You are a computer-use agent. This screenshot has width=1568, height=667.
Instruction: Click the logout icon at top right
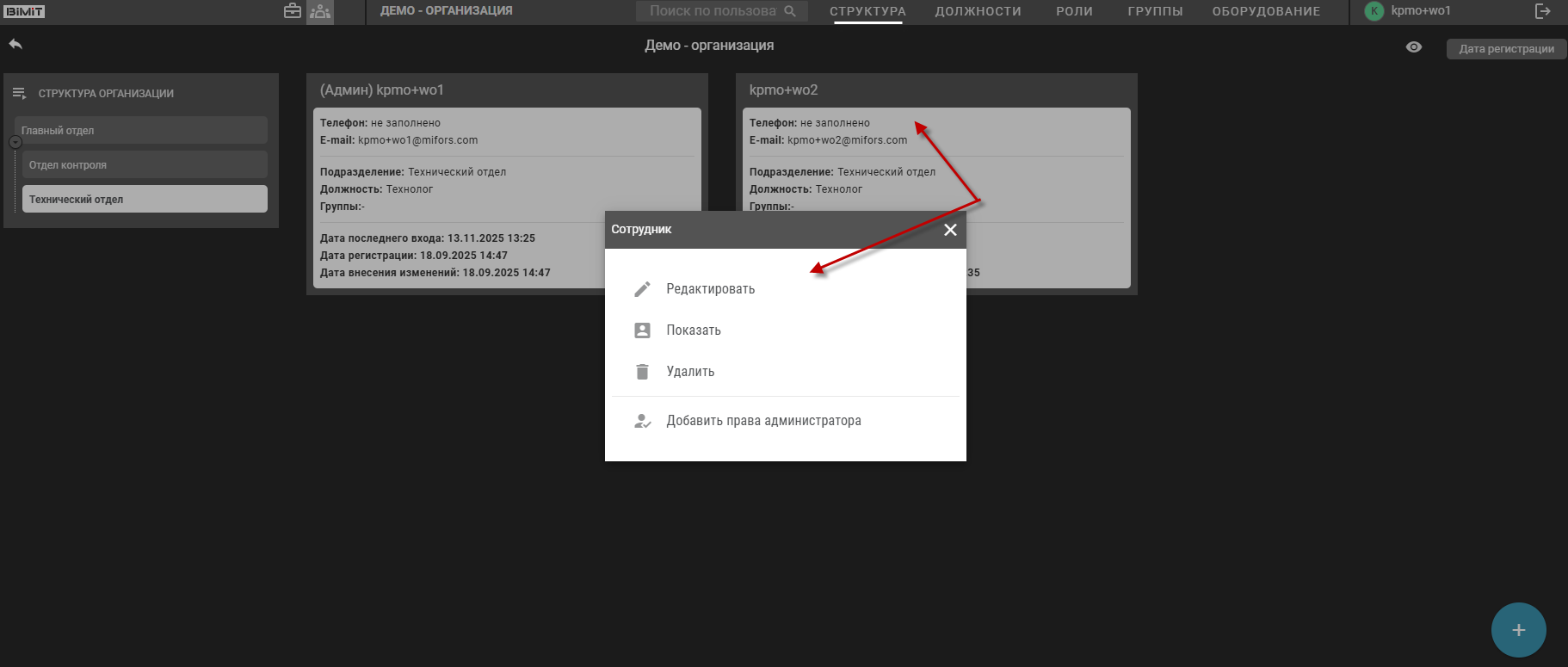click(x=1542, y=11)
